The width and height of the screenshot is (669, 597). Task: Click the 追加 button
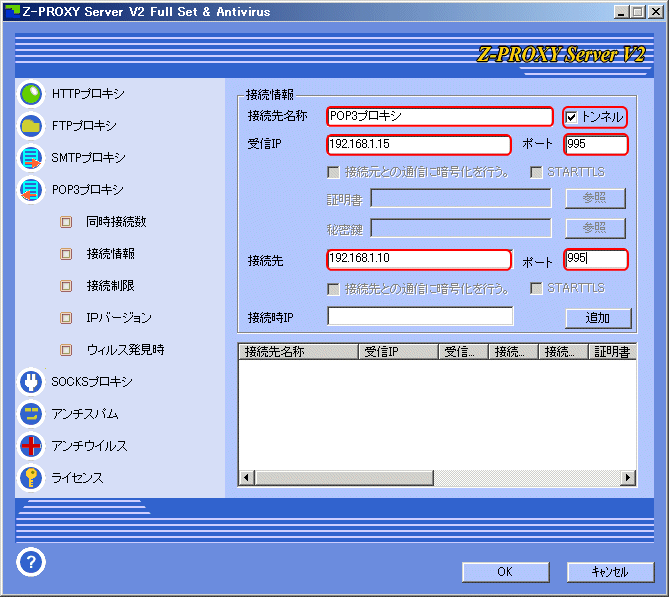598,318
